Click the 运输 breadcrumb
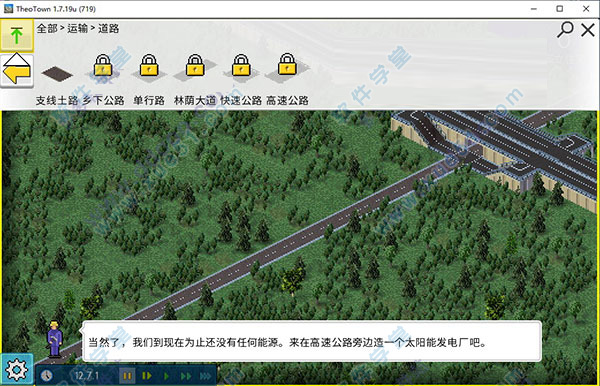This screenshot has width=600, height=386. pyautogui.click(x=77, y=28)
